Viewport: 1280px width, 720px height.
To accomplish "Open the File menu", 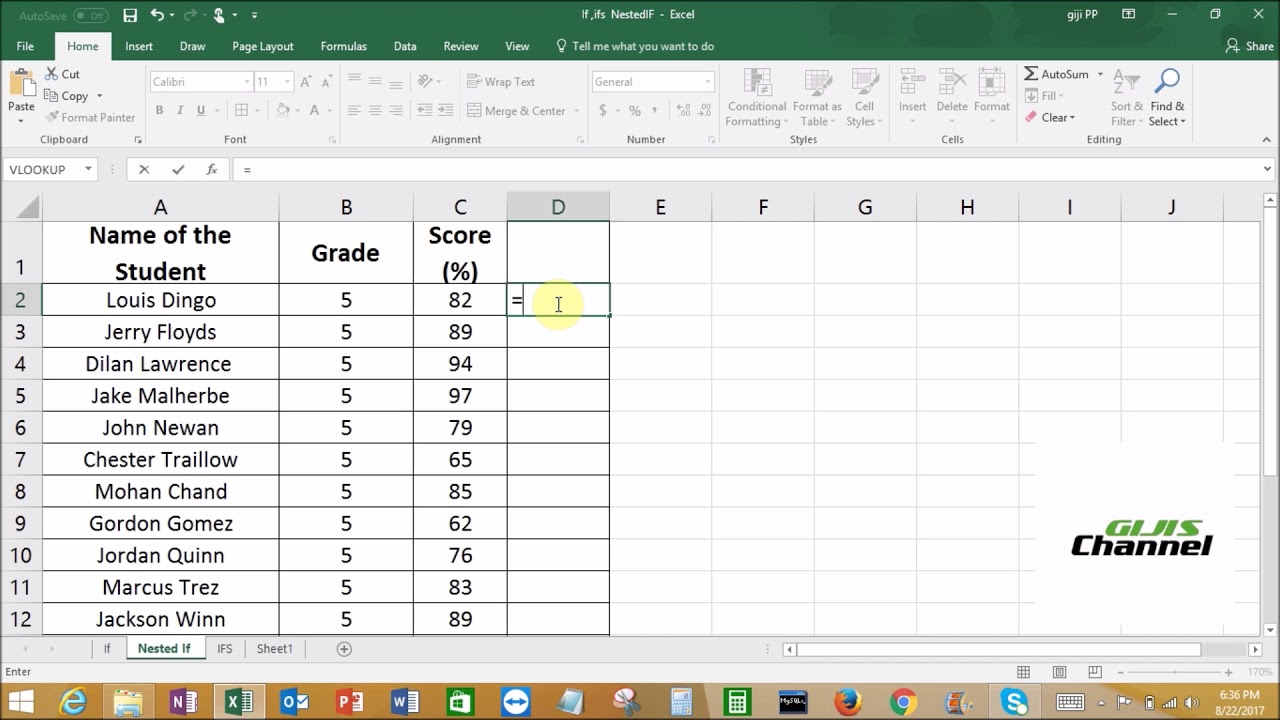I will tap(25, 46).
